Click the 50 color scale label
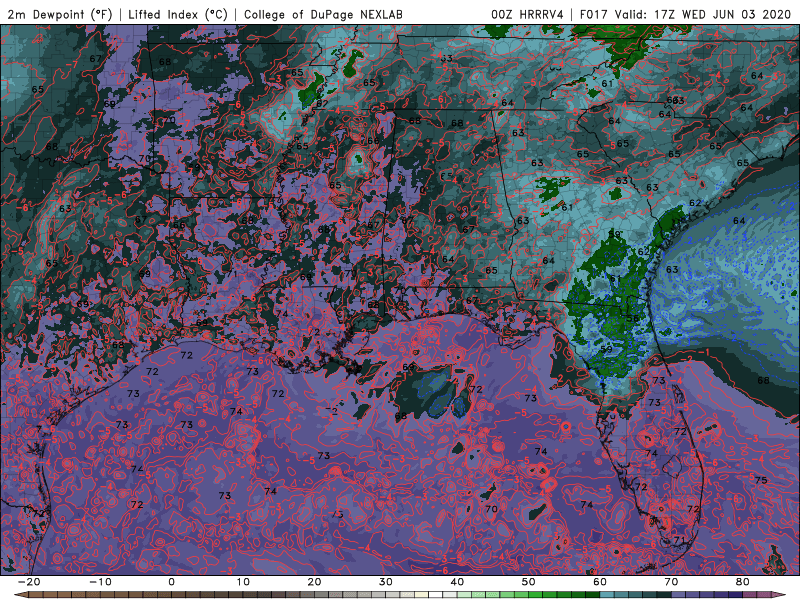This screenshot has height=600, width=800. point(529,582)
